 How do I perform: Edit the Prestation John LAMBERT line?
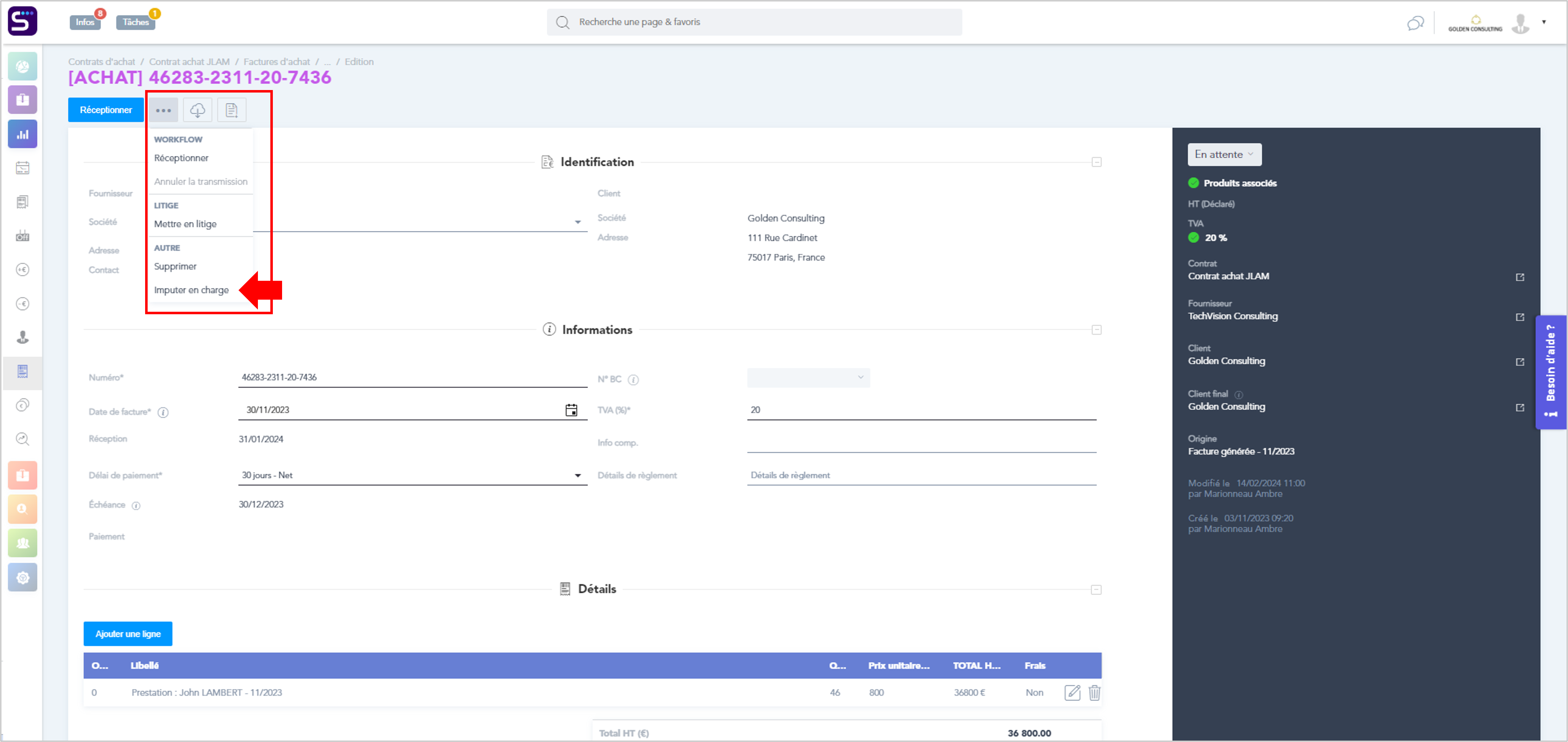point(1072,693)
